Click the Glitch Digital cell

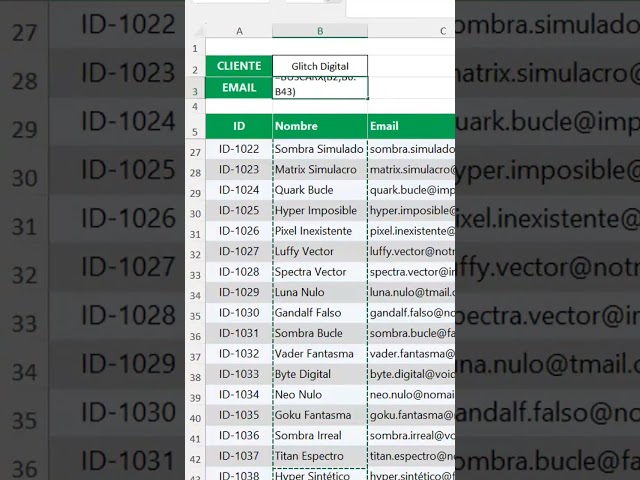pyautogui.click(x=320, y=66)
